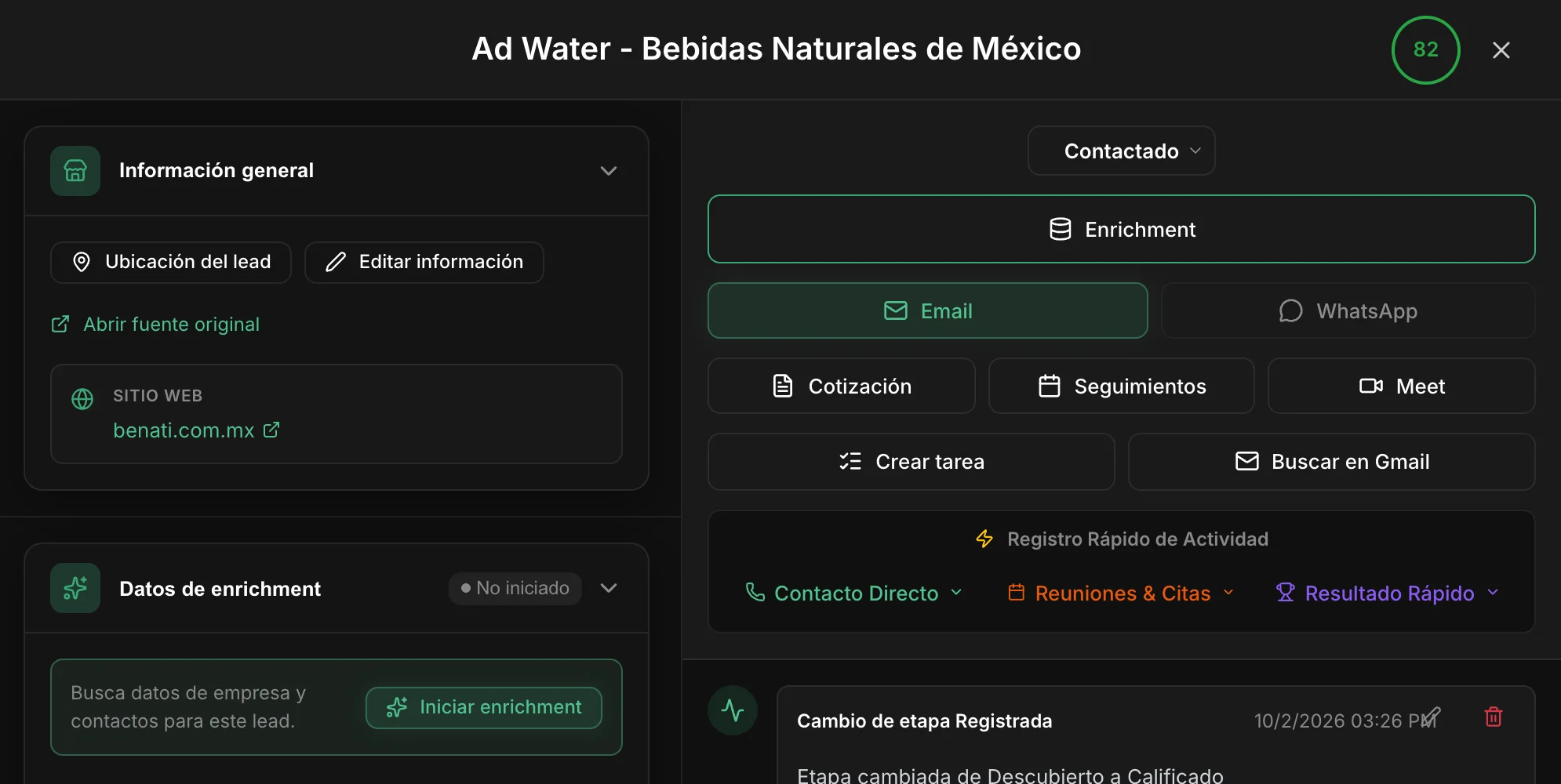Click the WhatsApp button
Image resolution: width=1561 pixels, height=784 pixels.
click(1348, 310)
